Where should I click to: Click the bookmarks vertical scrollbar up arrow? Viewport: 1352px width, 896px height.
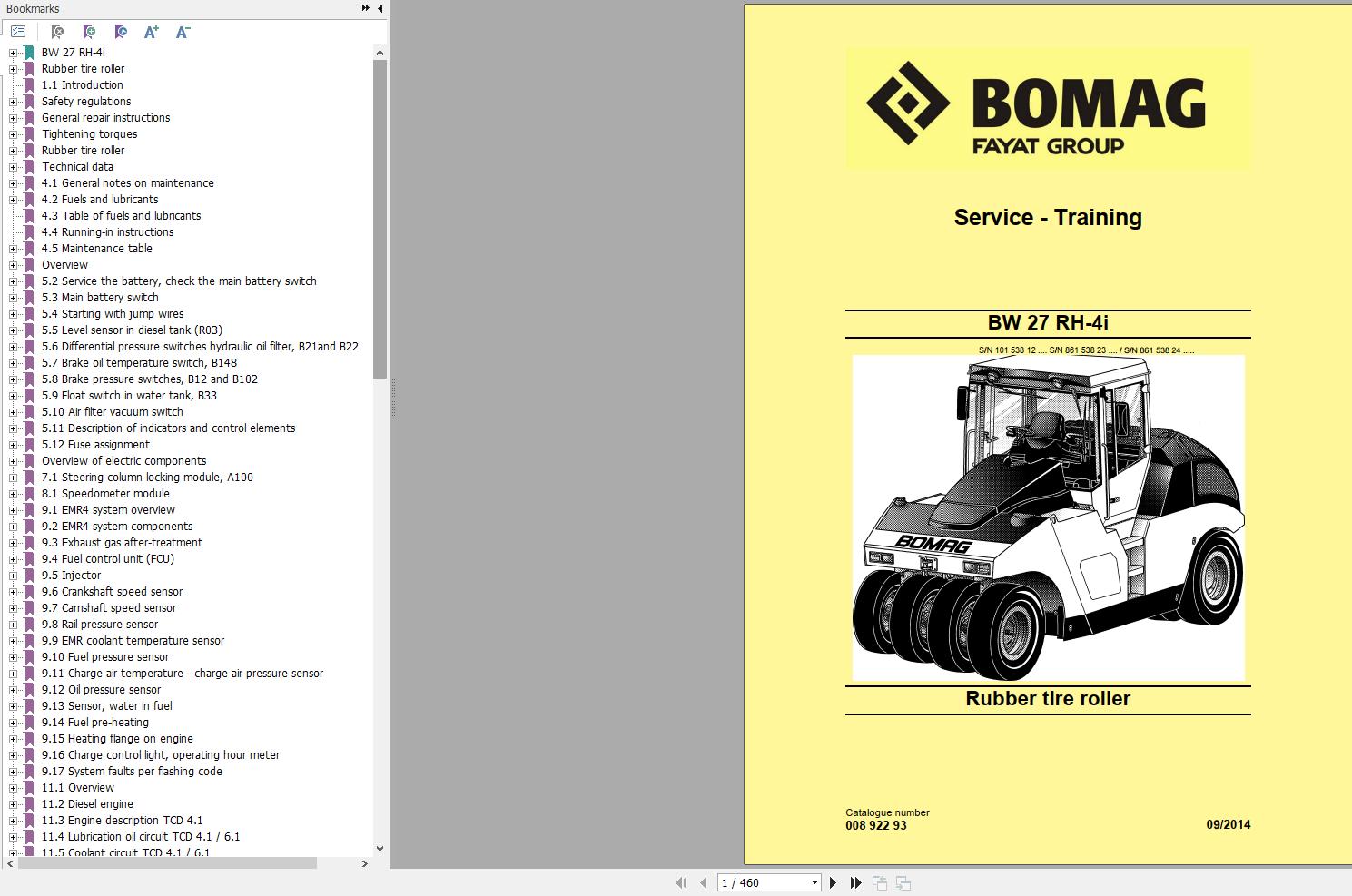(380, 53)
